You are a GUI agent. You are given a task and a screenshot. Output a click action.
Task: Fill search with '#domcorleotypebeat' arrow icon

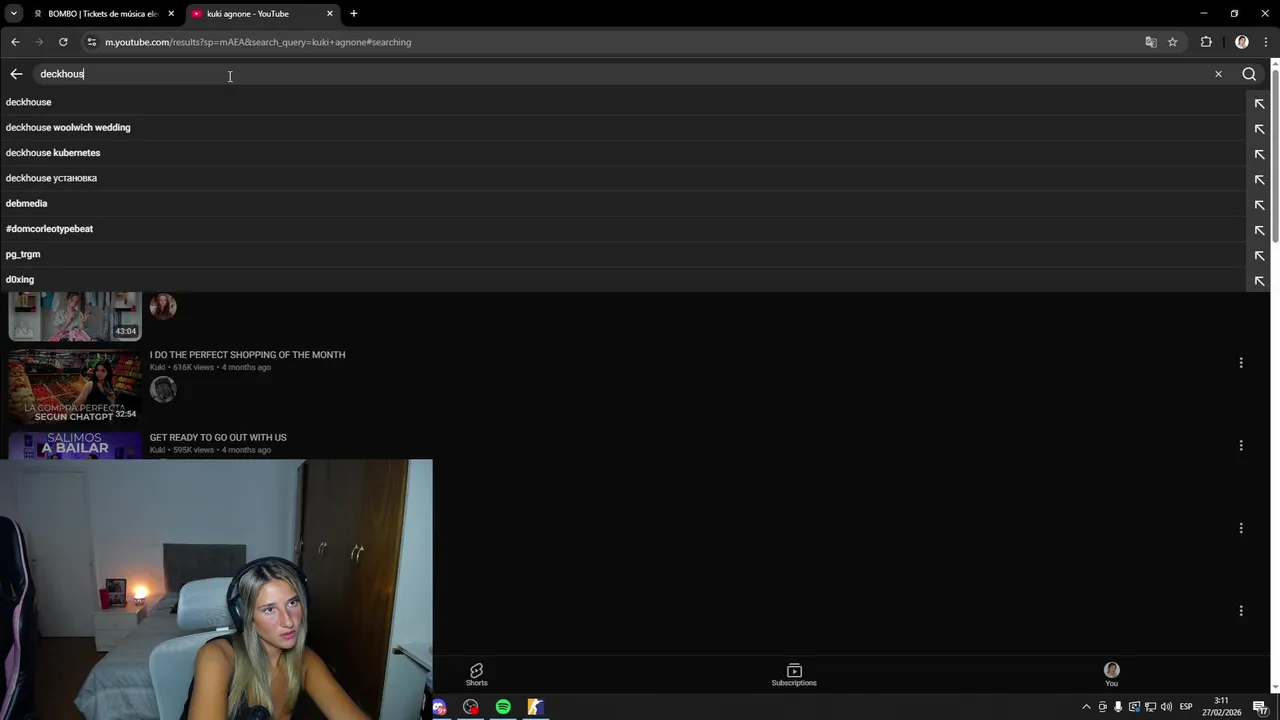click(1259, 230)
